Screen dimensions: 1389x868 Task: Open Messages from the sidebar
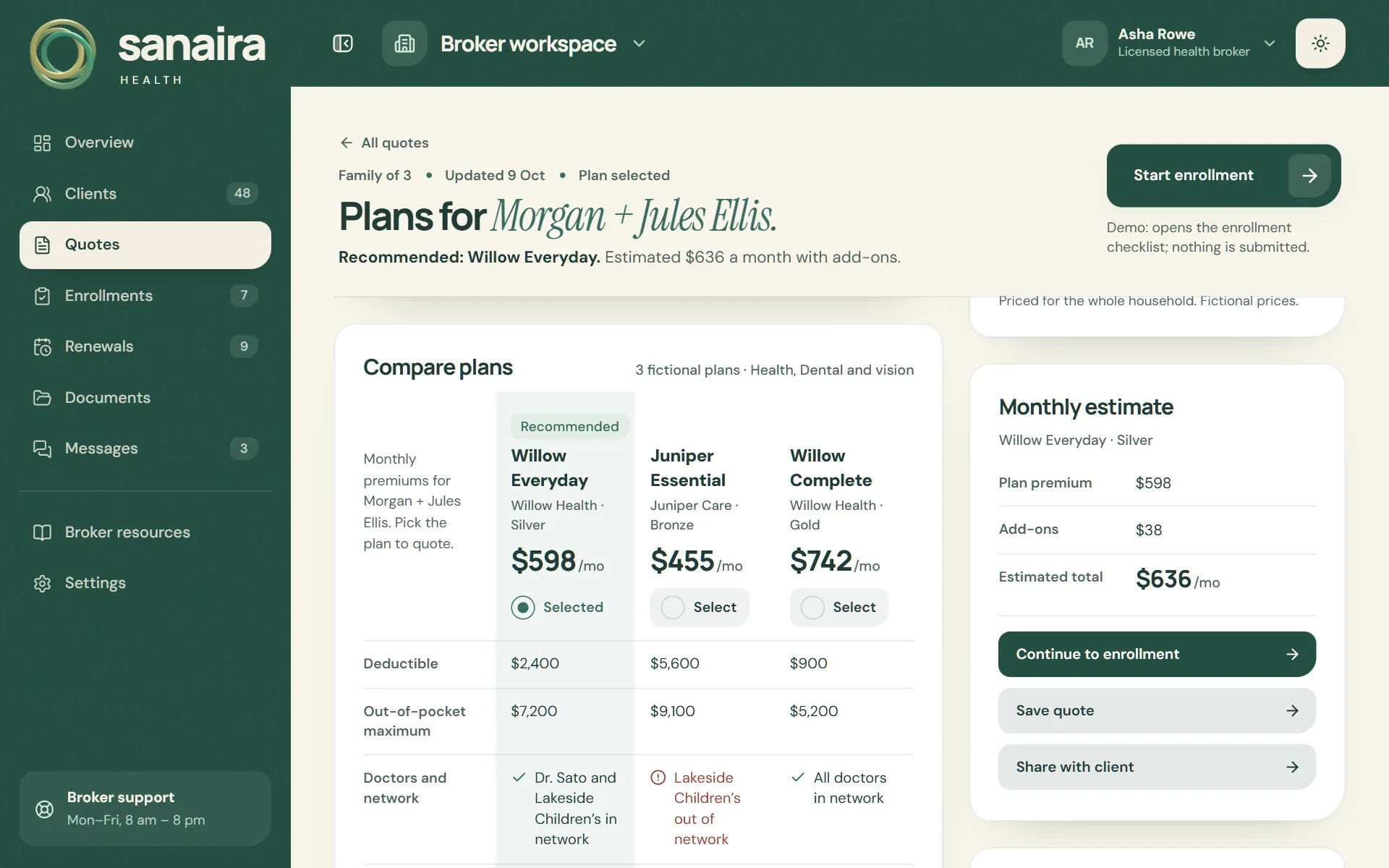tap(145, 448)
